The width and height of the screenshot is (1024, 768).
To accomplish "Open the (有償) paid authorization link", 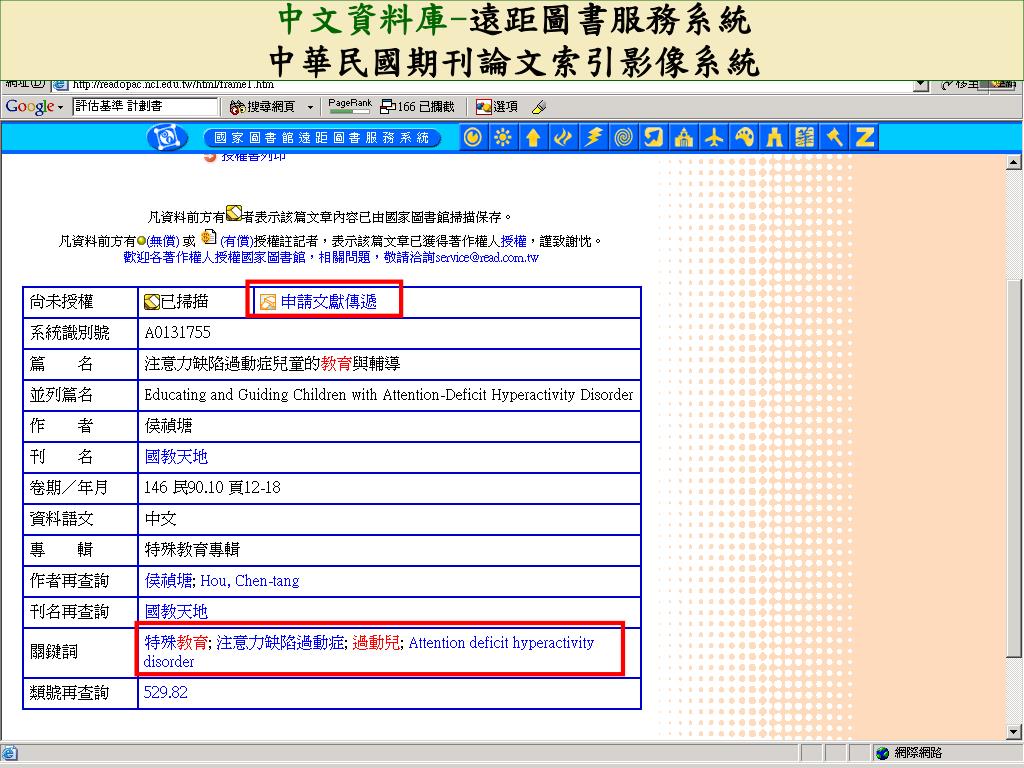I will point(236,241).
